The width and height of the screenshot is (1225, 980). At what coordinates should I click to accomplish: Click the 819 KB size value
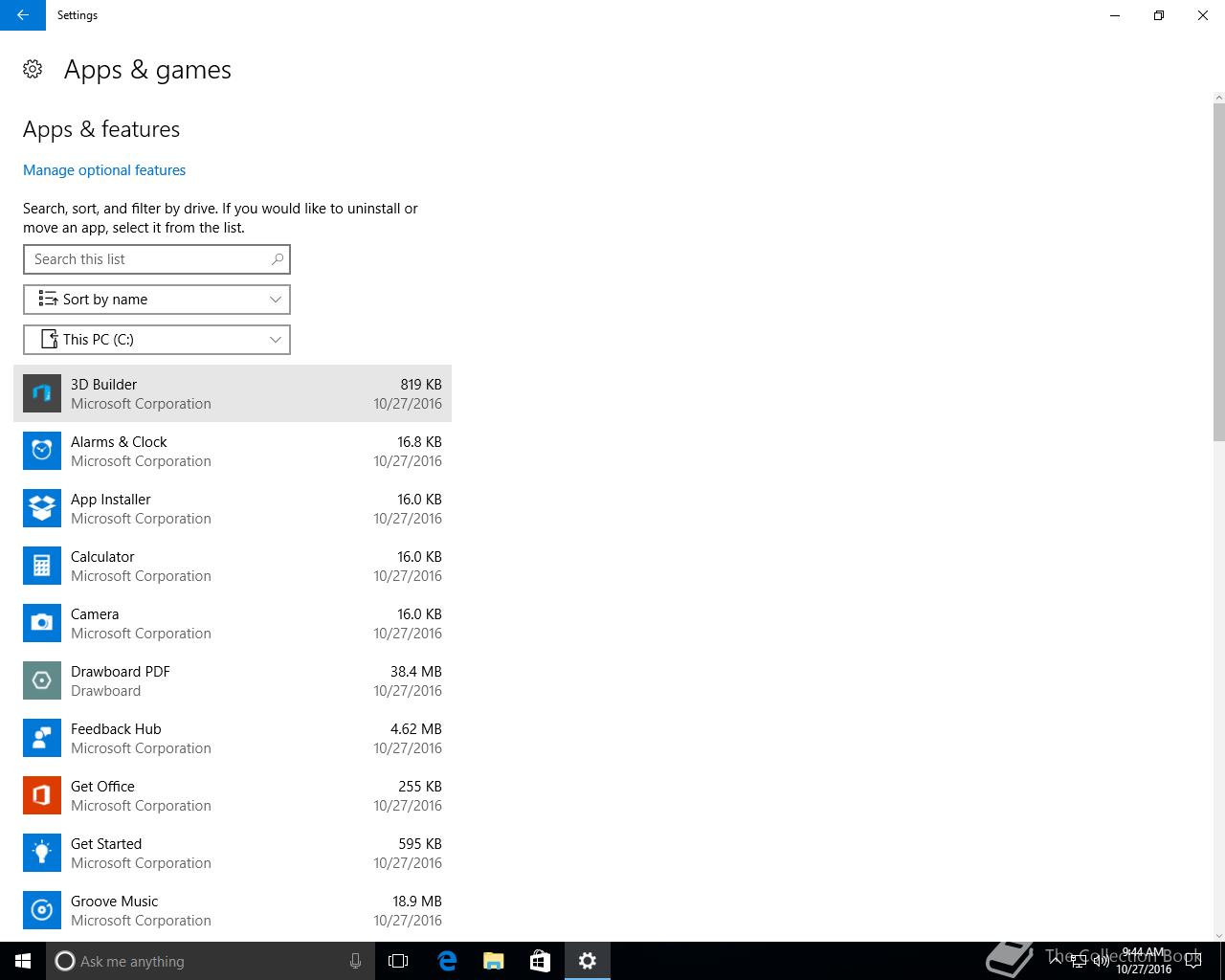(x=421, y=384)
